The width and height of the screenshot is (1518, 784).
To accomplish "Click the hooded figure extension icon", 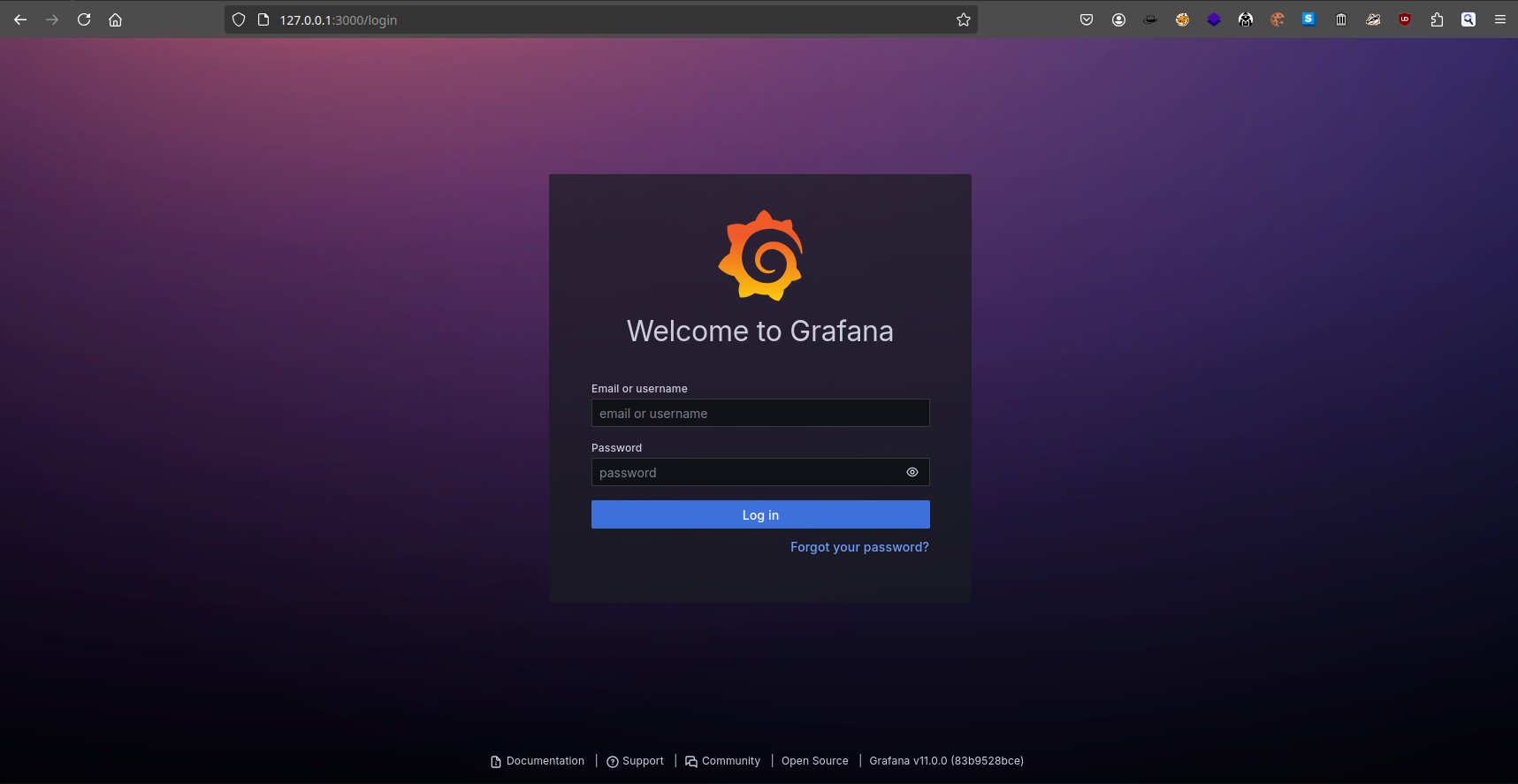I will (x=1246, y=19).
